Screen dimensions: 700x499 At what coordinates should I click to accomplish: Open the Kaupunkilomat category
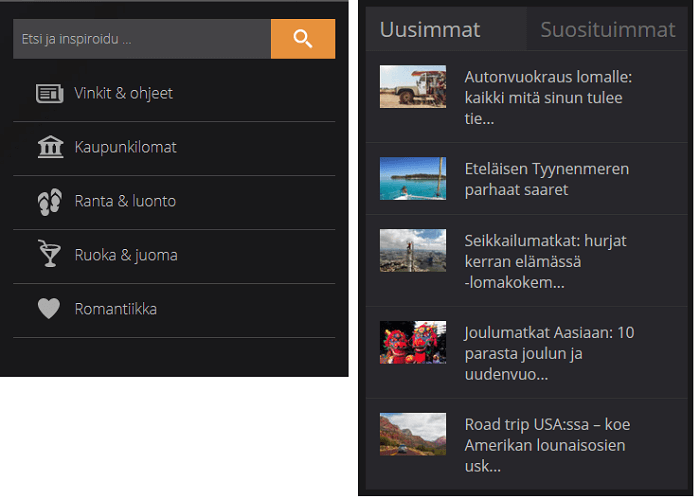coord(125,147)
